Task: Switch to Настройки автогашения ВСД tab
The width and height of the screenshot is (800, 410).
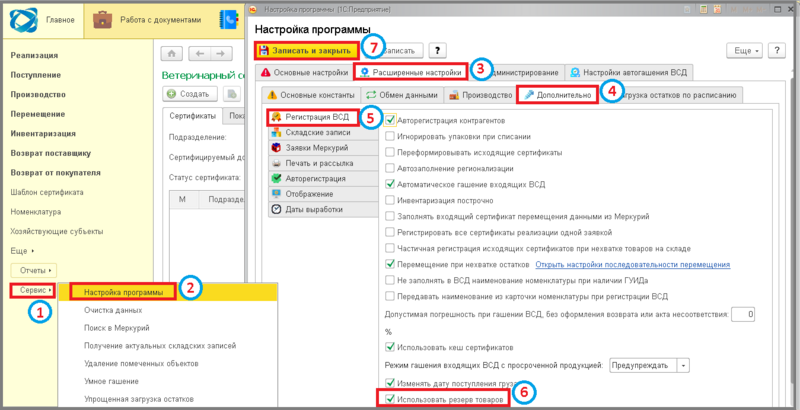Action: (629, 72)
